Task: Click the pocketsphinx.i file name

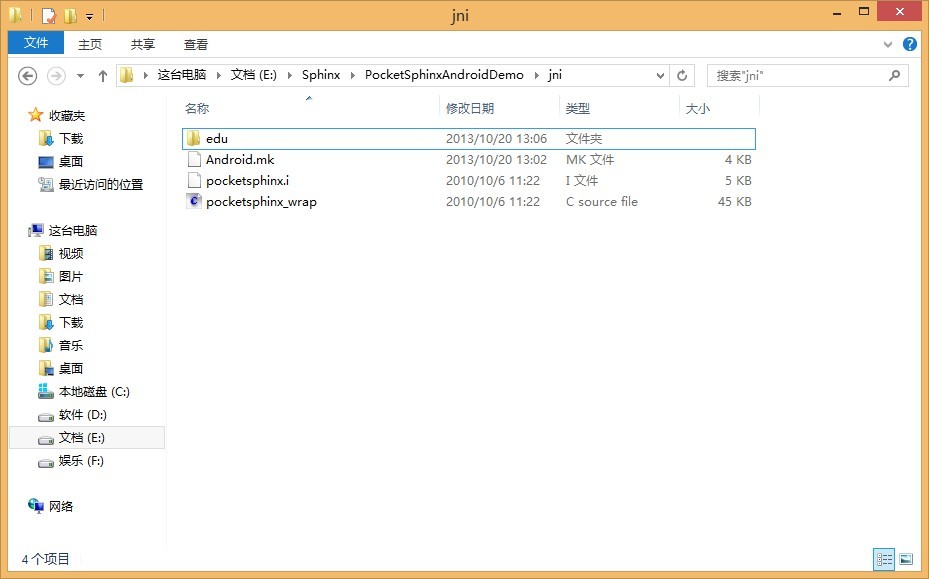Action: 248,181
